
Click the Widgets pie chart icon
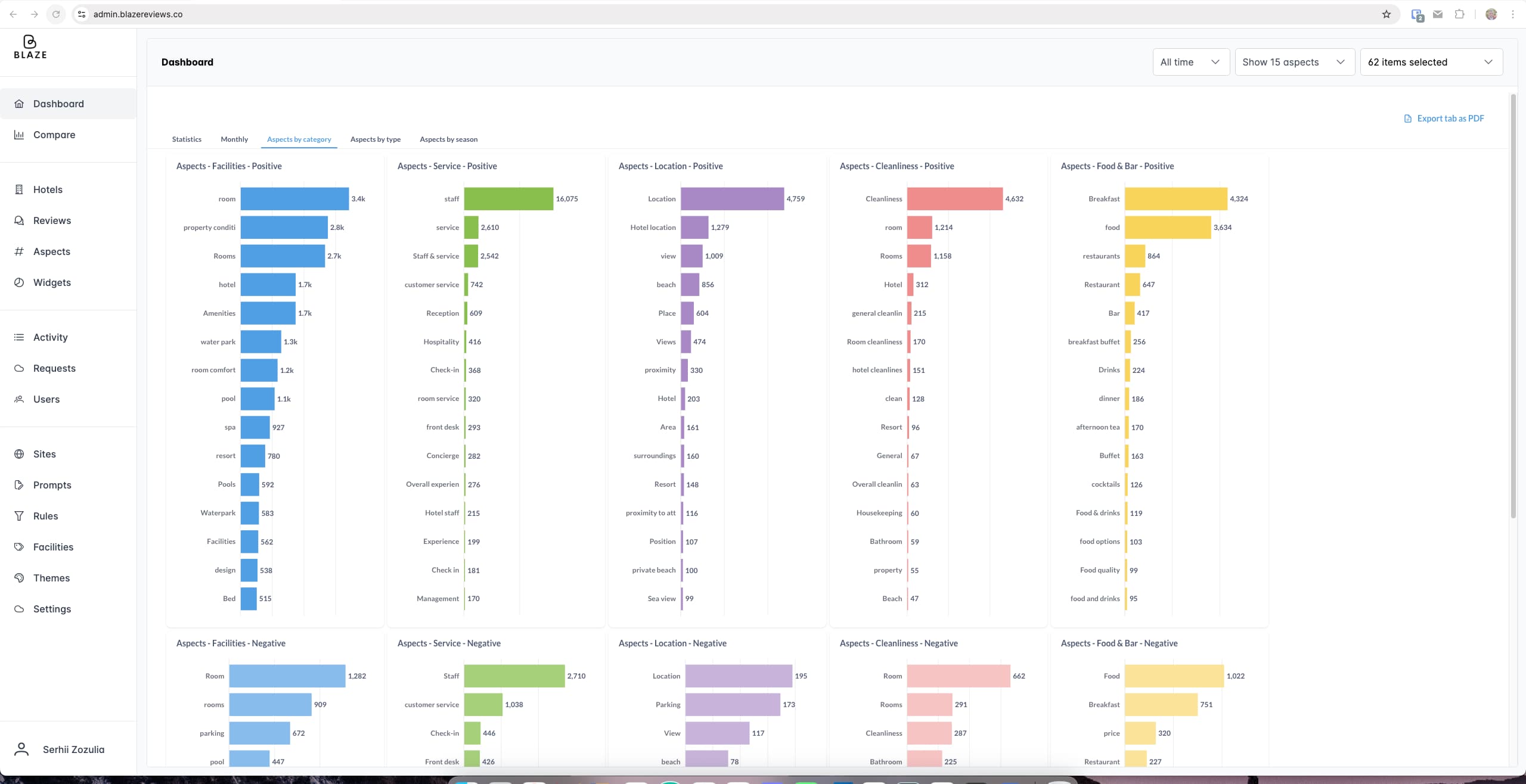[19, 282]
